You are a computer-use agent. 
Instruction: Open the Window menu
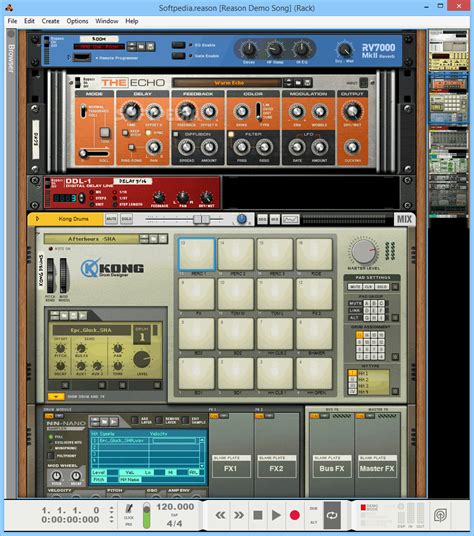107,21
